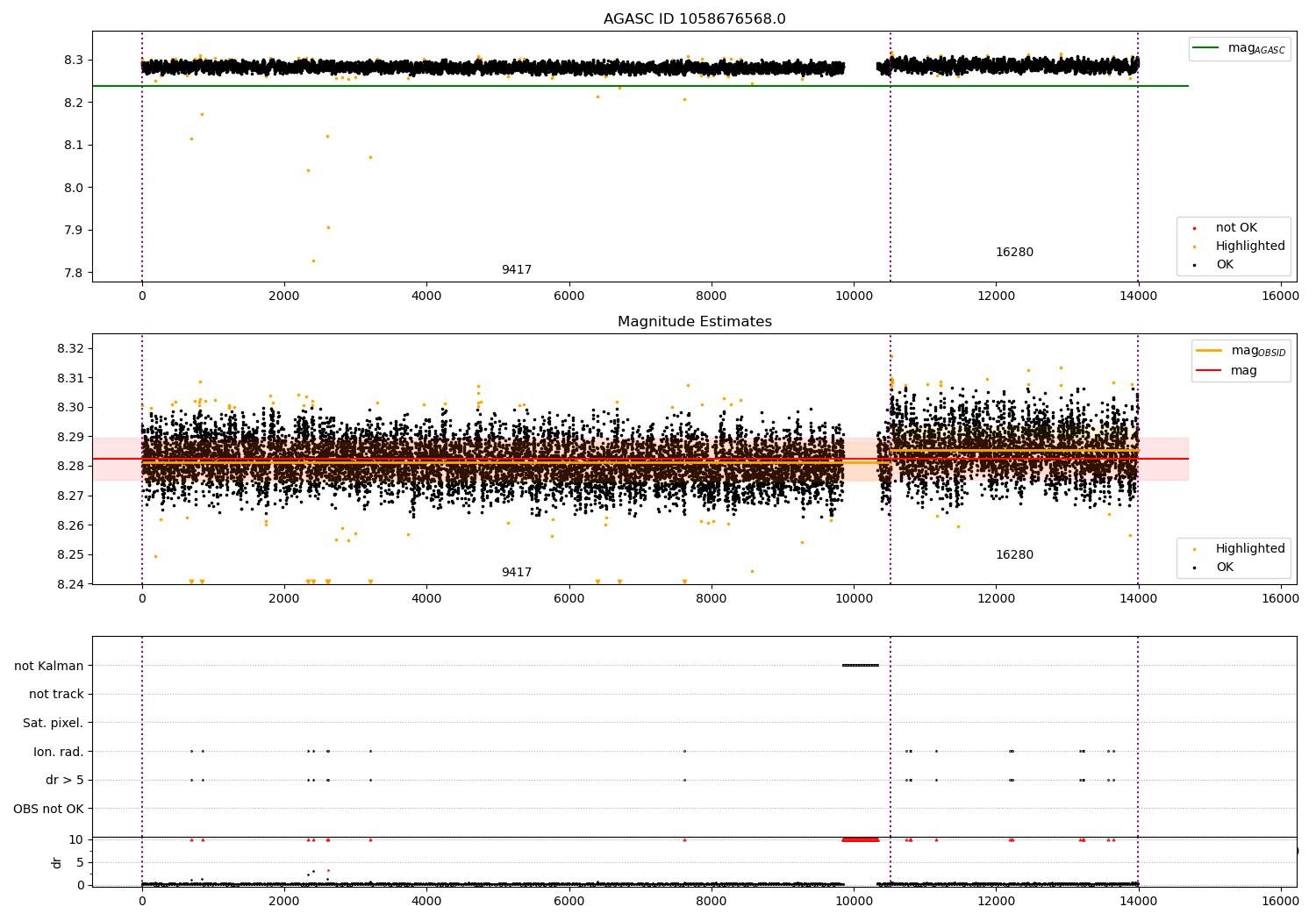Click the green mag AGASC legend line
1316x921 pixels.
1207,48
